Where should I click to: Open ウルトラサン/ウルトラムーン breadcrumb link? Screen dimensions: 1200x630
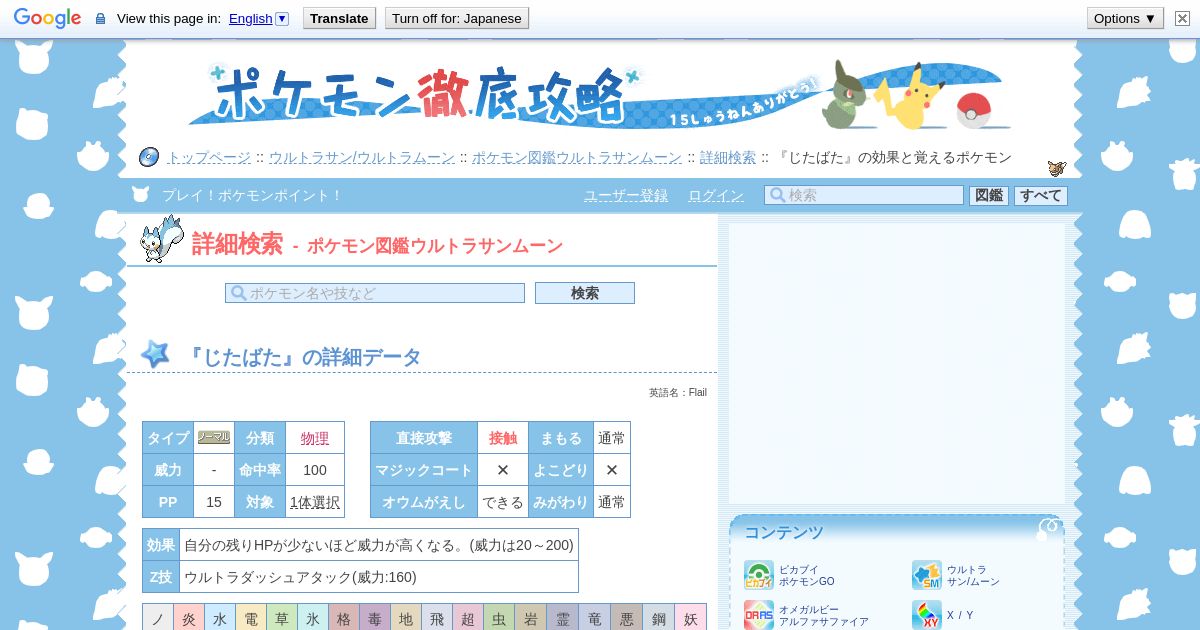[x=361, y=157]
